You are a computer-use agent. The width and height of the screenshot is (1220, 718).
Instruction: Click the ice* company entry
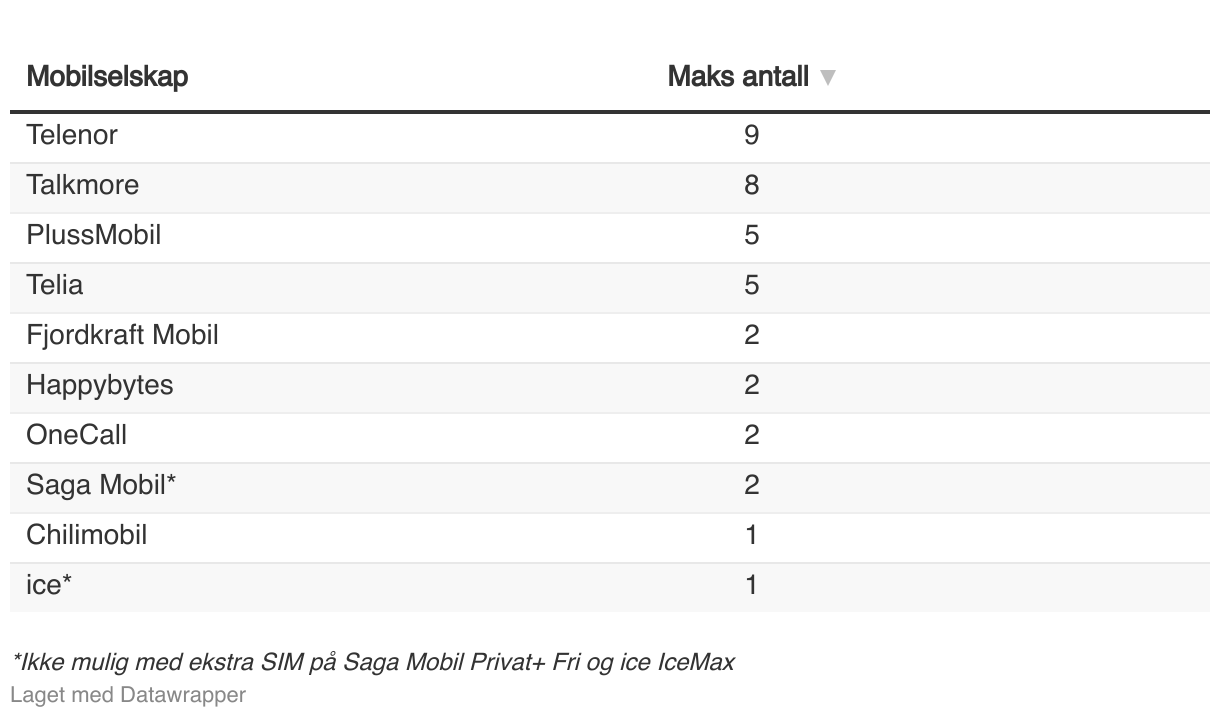(49, 585)
